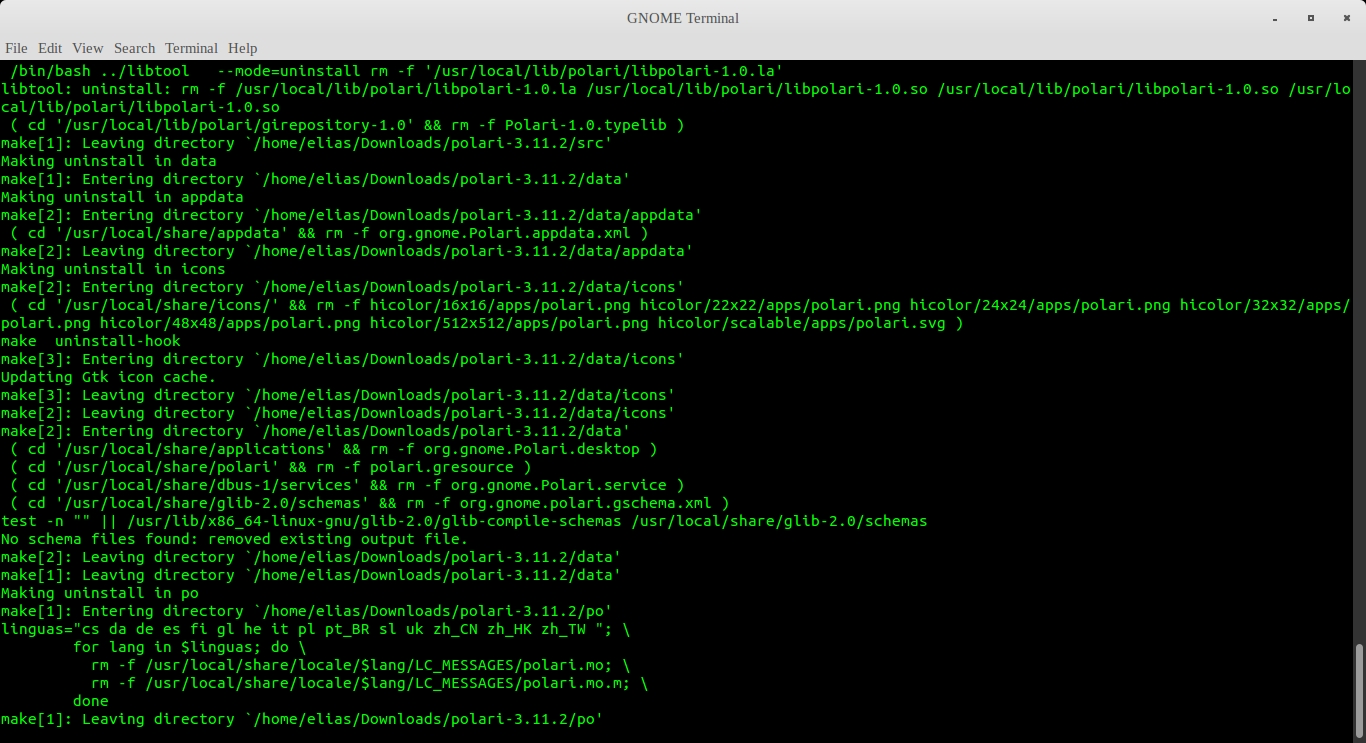The image size is (1366, 743).
Task: Click the 'test -n "" ||' glib-compile-schemas line
Action: [x=464, y=521]
